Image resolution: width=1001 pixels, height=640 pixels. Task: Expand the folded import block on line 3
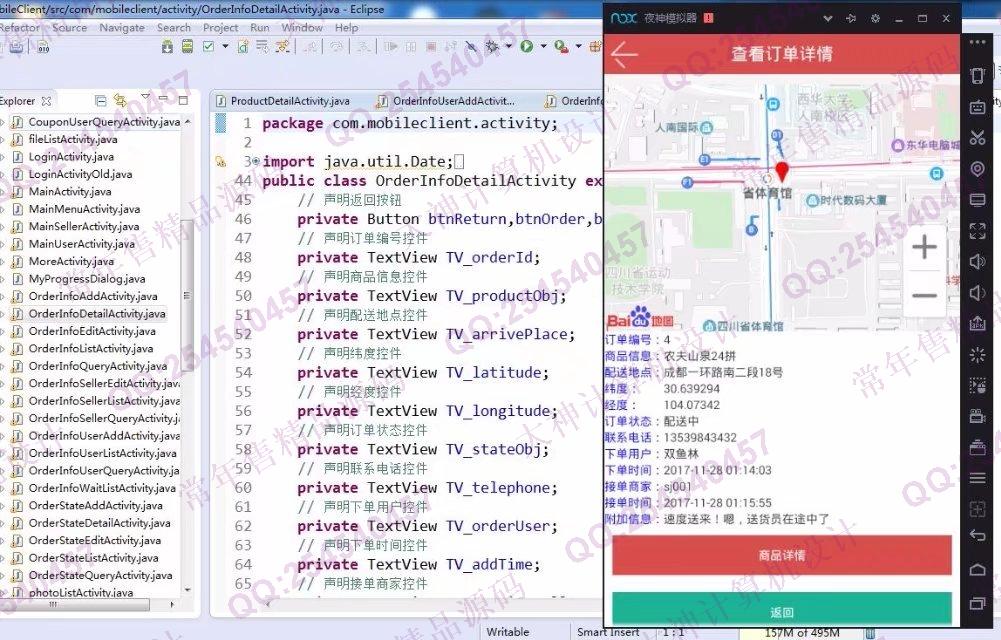(x=255, y=161)
